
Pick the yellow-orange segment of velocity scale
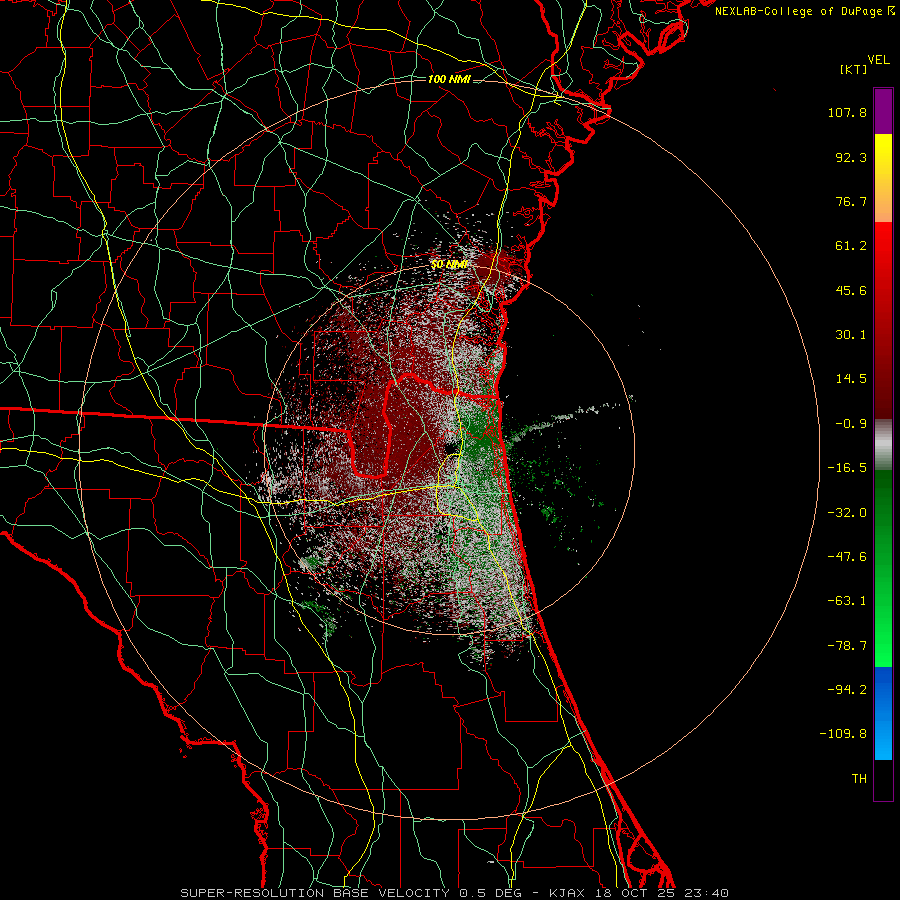coord(883,178)
